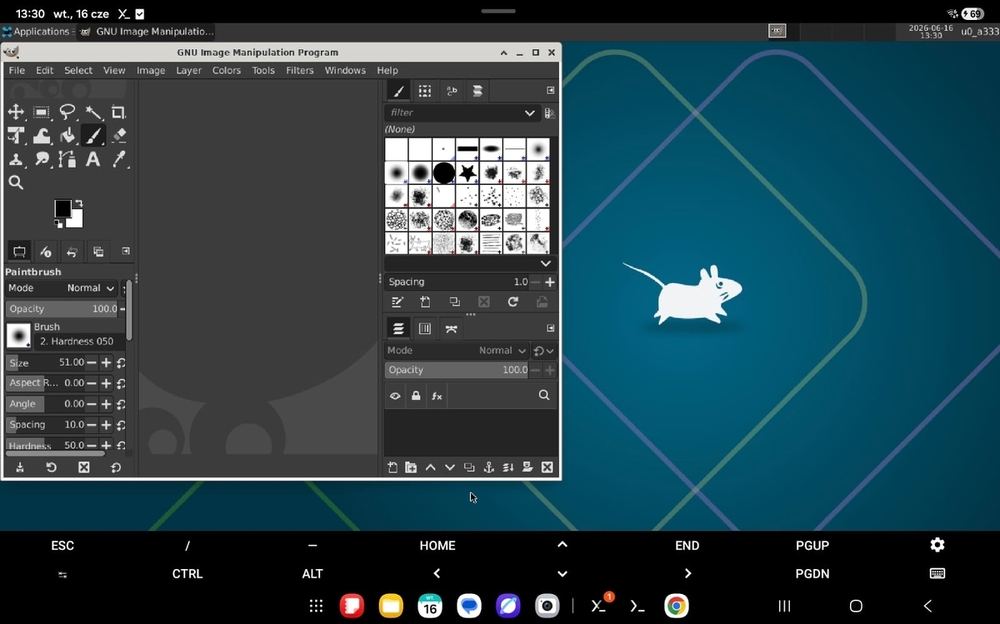Click the merge down layers icon
1000x624 pixels.
coord(508,468)
